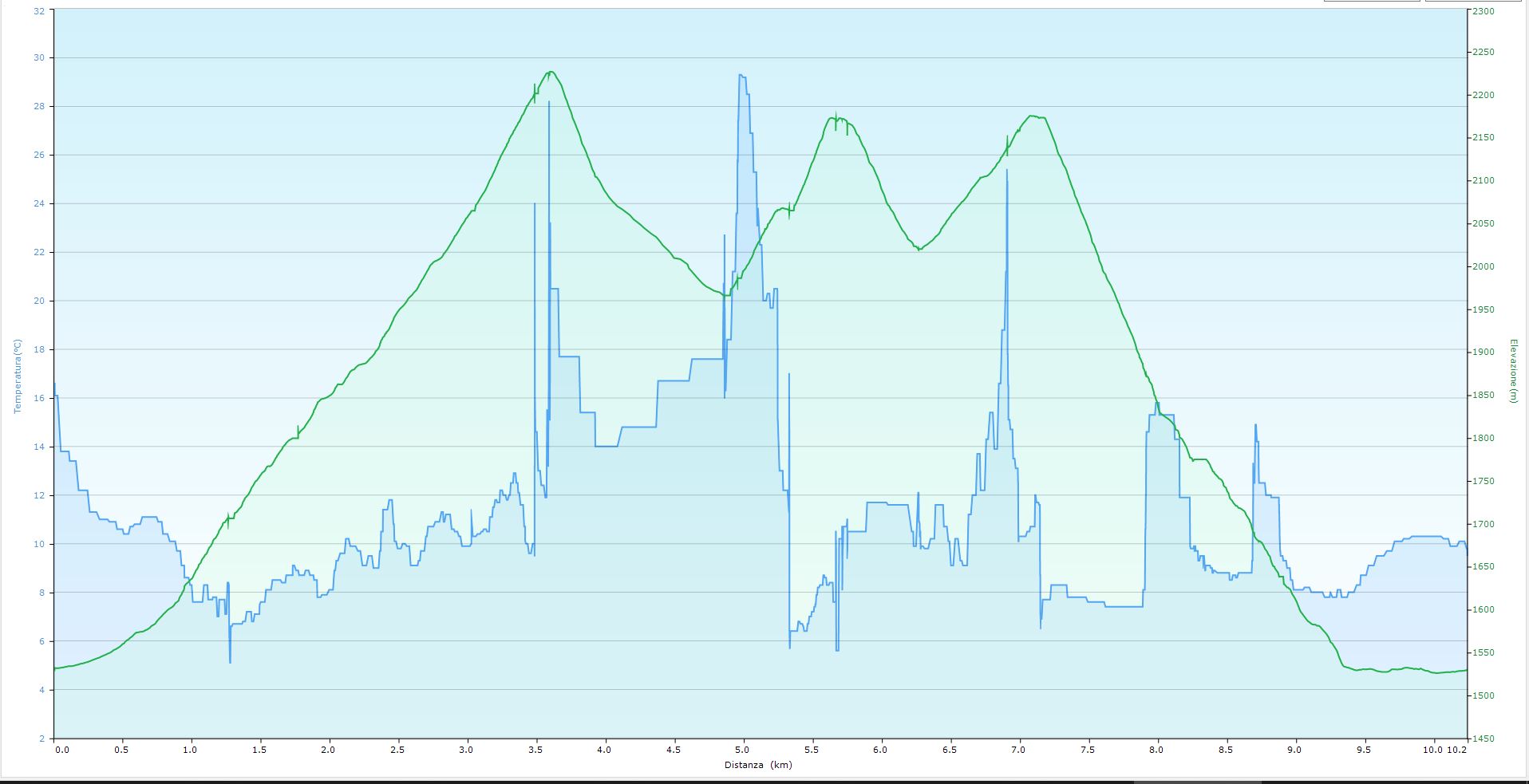Viewport: 1529px width, 784px height.
Task: Click the temperature dip bottom near 1.3 km
Action: (230, 662)
